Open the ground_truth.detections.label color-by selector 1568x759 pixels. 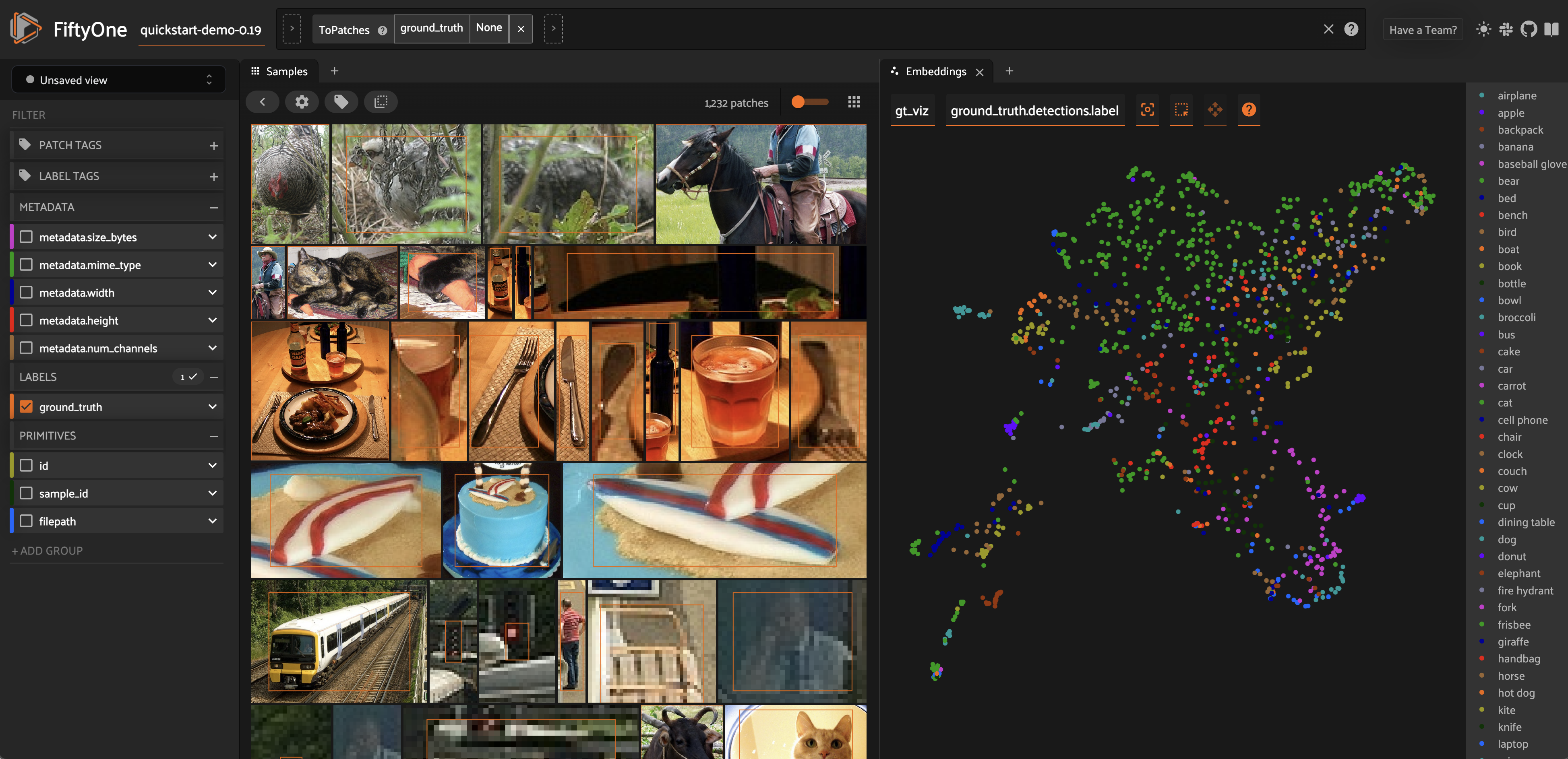click(x=1035, y=111)
